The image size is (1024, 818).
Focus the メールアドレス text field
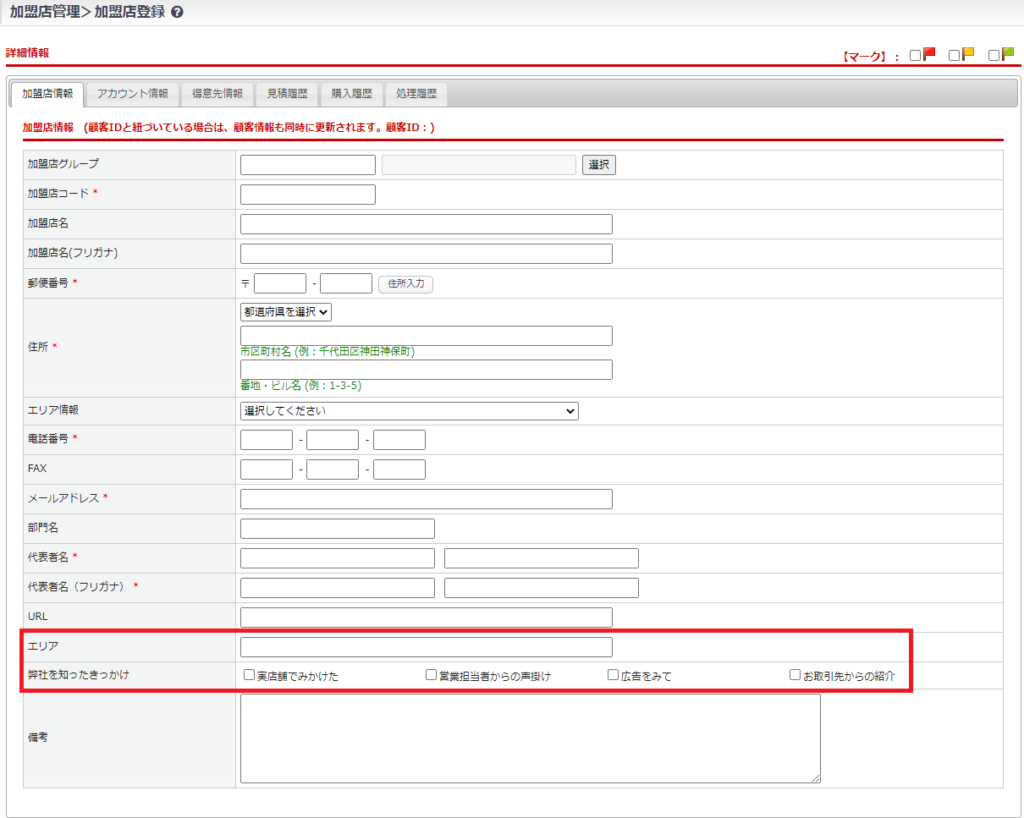pyautogui.click(x=426, y=499)
